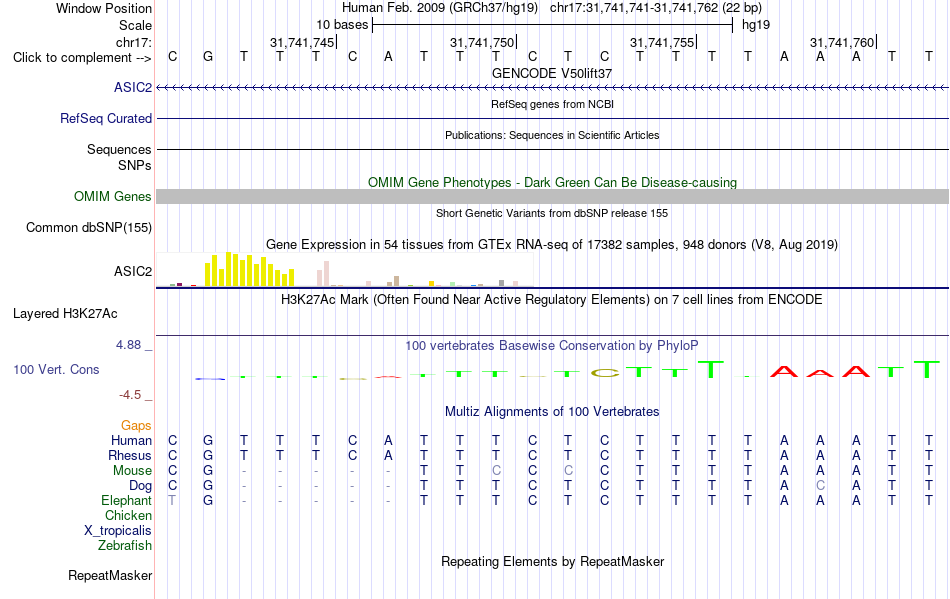
Task: Select the Dog alignment row label
Action: [141, 486]
